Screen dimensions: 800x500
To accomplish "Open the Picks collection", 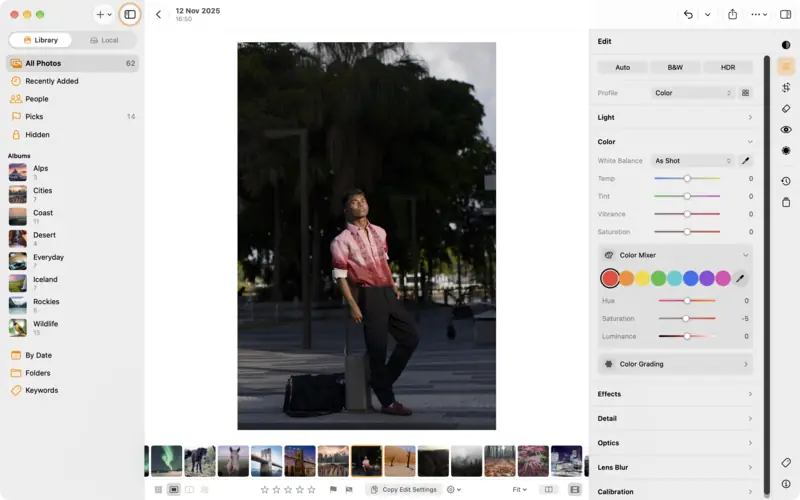I will (x=72, y=117).
